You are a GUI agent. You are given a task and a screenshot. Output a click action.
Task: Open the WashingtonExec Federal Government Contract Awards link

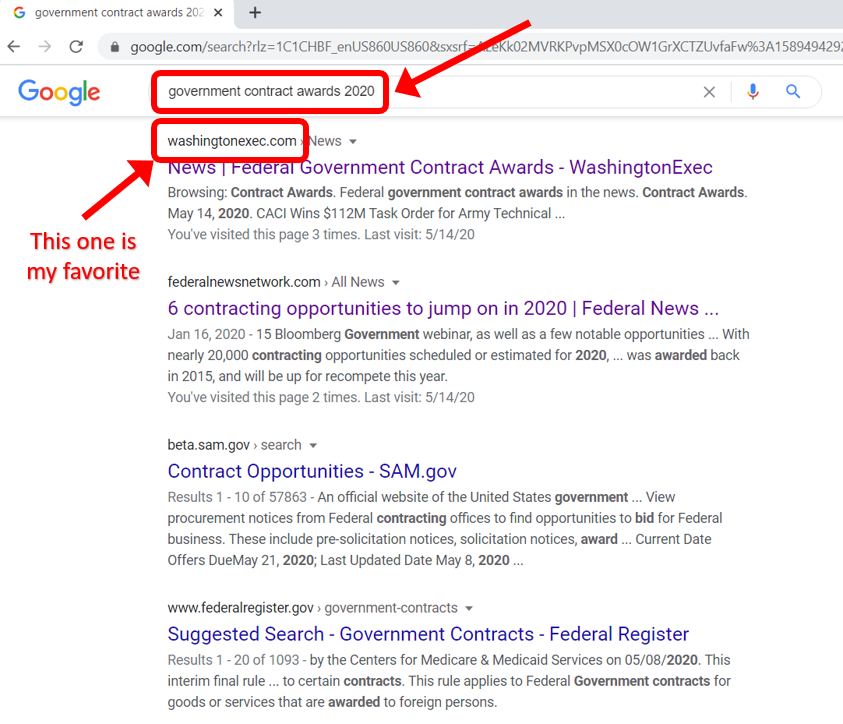click(x=440, y=167)
